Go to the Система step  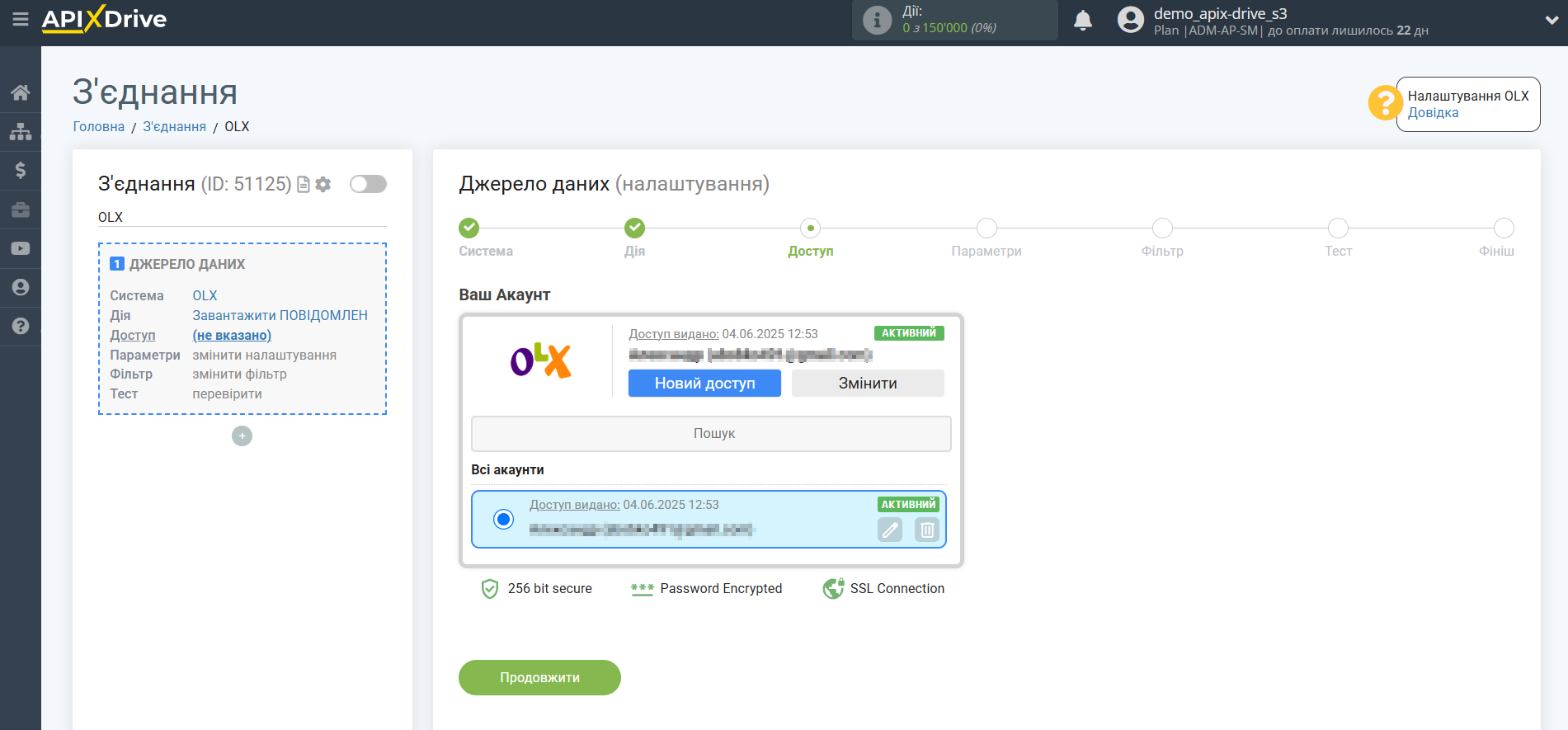[469, 228]
